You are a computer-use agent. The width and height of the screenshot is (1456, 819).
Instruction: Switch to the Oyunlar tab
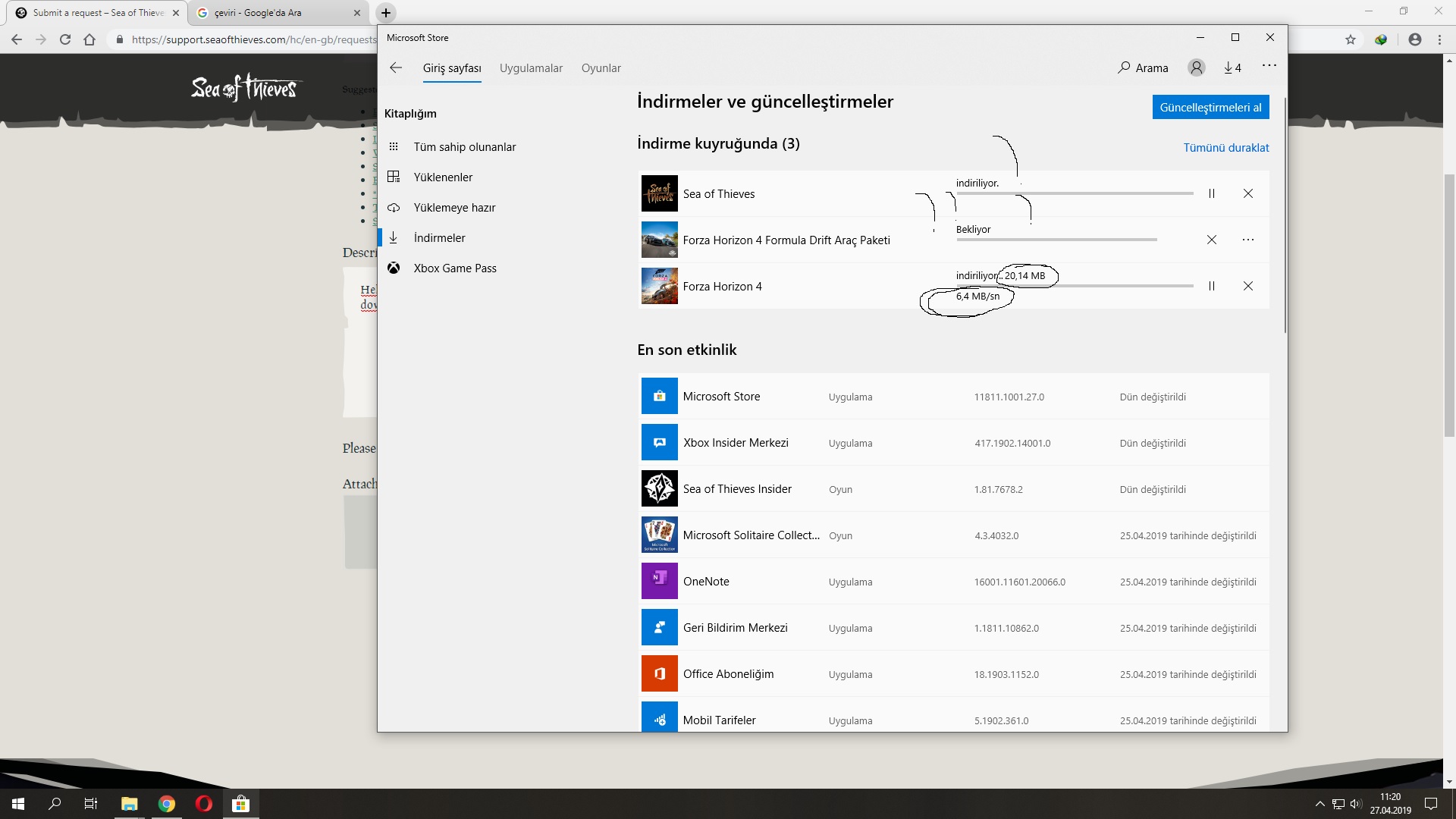click(x=601, y=68)
